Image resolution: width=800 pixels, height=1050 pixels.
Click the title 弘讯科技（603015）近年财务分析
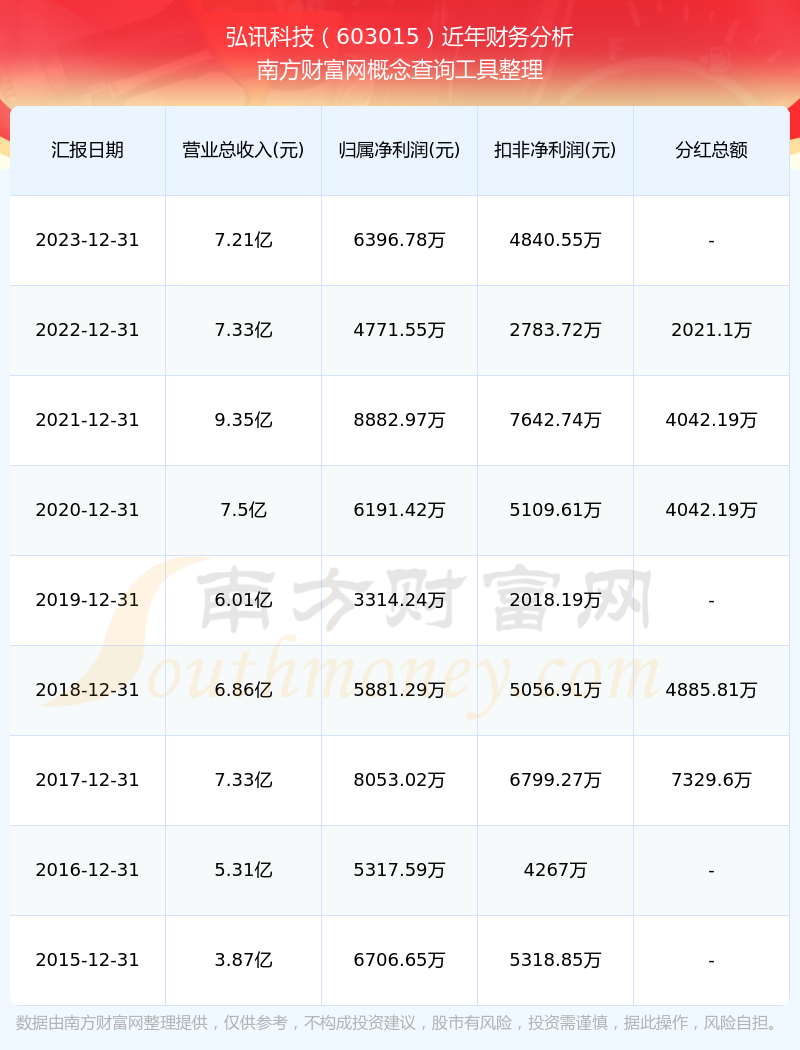click(400, 37)
